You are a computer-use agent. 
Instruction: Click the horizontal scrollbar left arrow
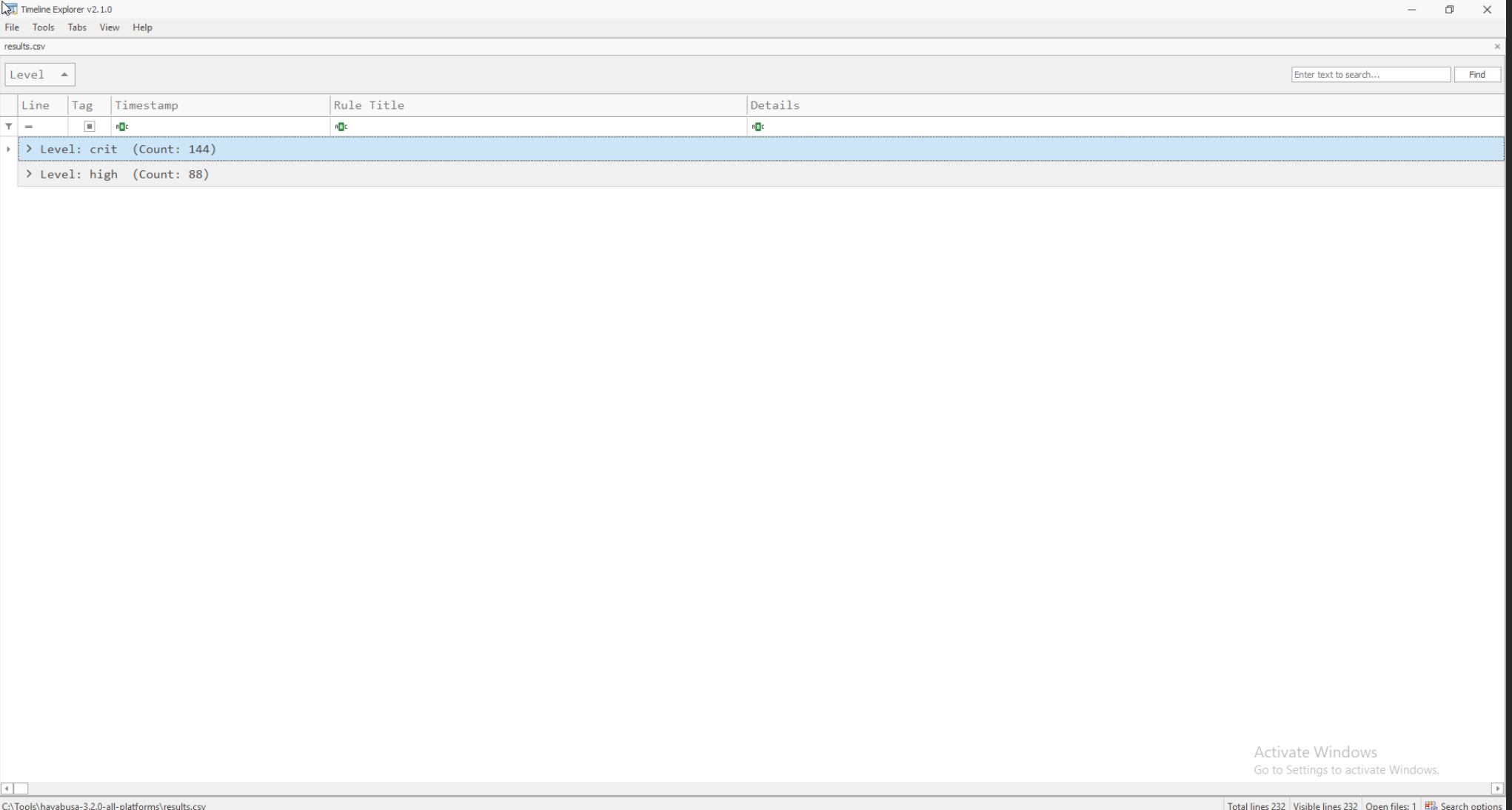[7, 789]
